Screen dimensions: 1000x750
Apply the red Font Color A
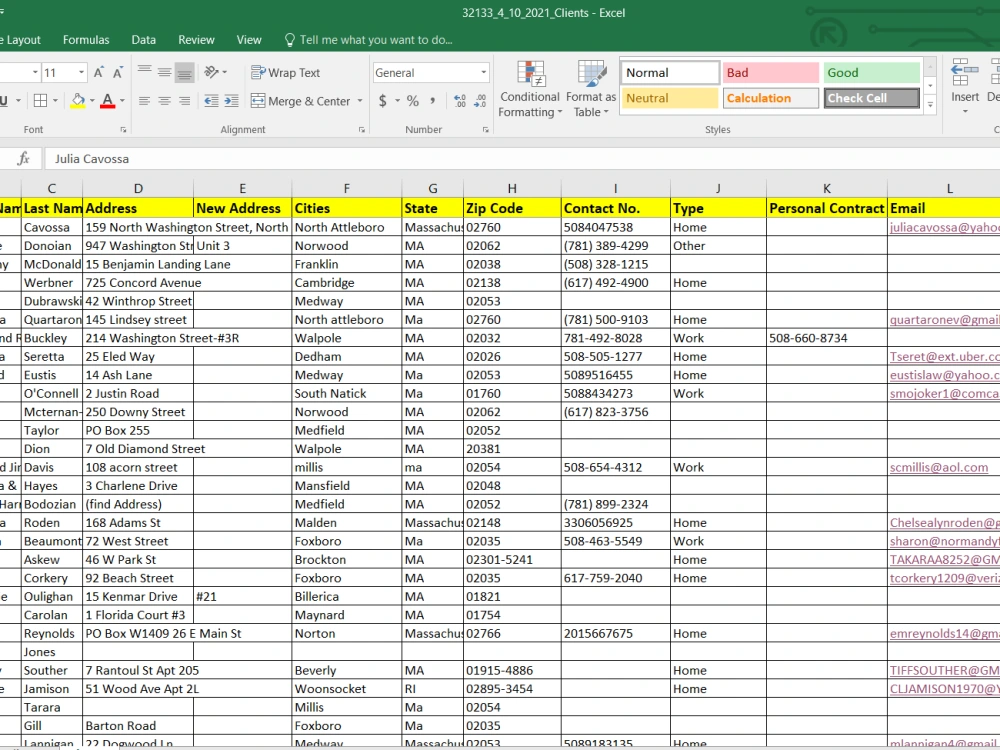[108, 101]
